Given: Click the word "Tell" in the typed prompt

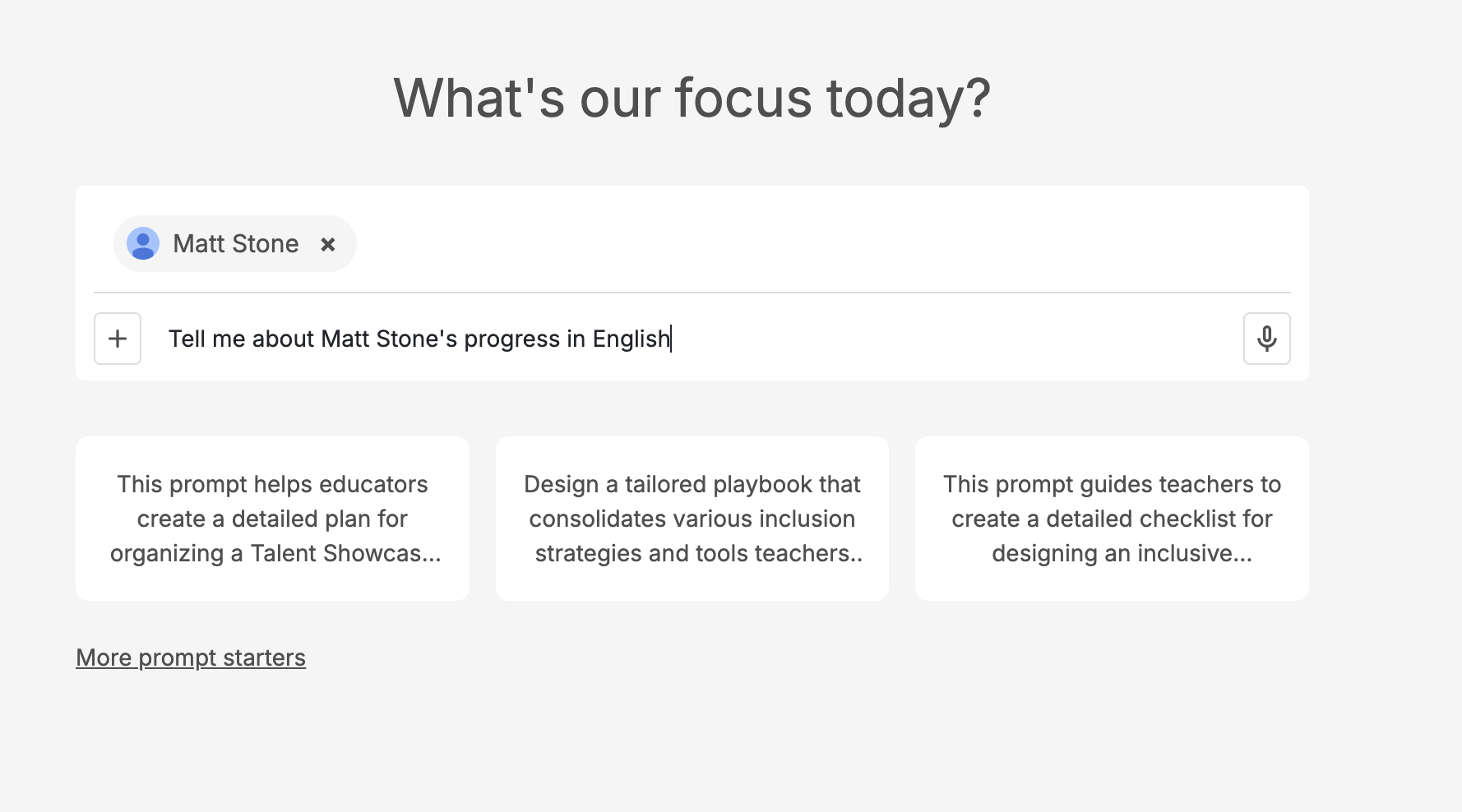Looking at the screenshot, I should click(x=187, y=339).
